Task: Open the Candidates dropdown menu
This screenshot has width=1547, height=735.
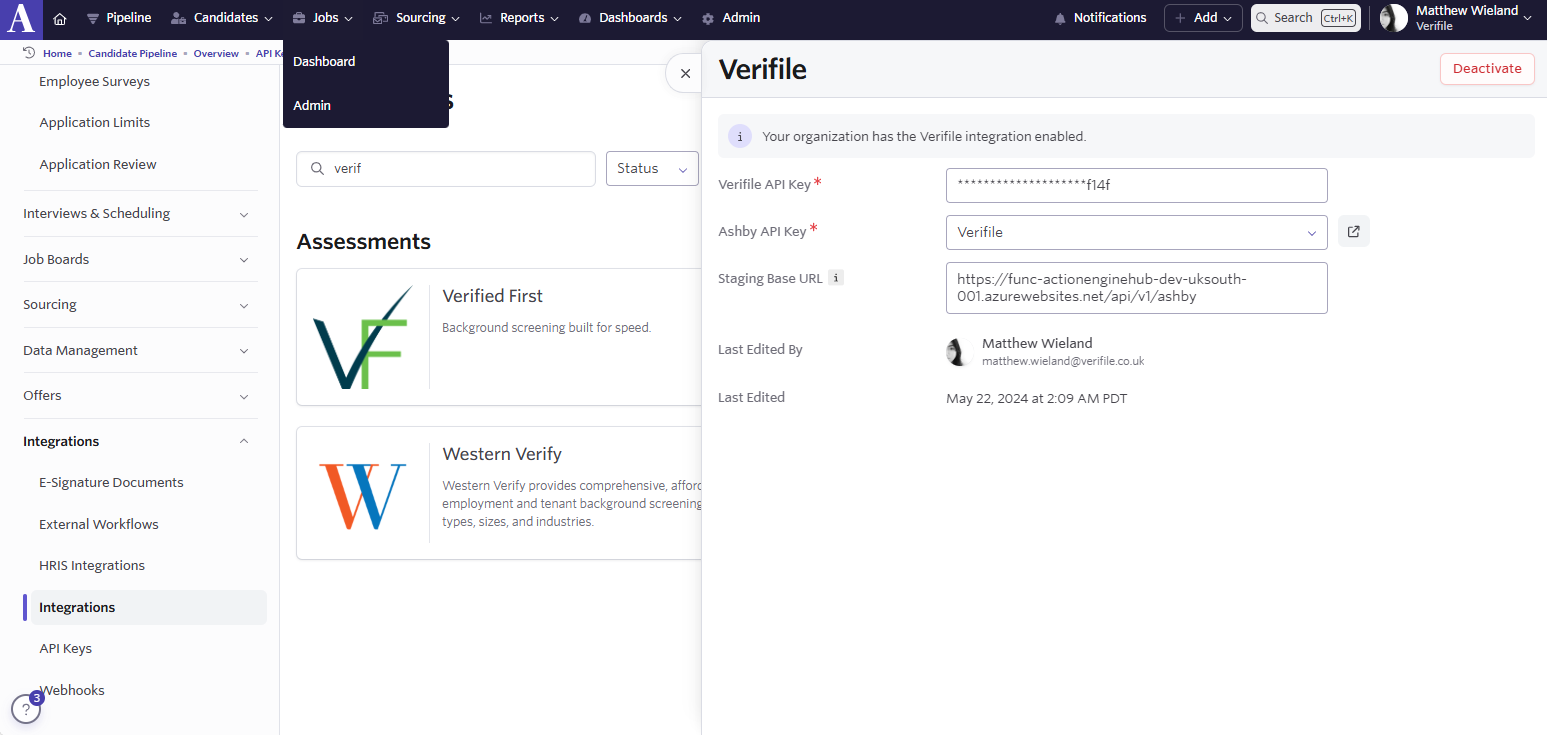Action: click(x=221, y=18)
